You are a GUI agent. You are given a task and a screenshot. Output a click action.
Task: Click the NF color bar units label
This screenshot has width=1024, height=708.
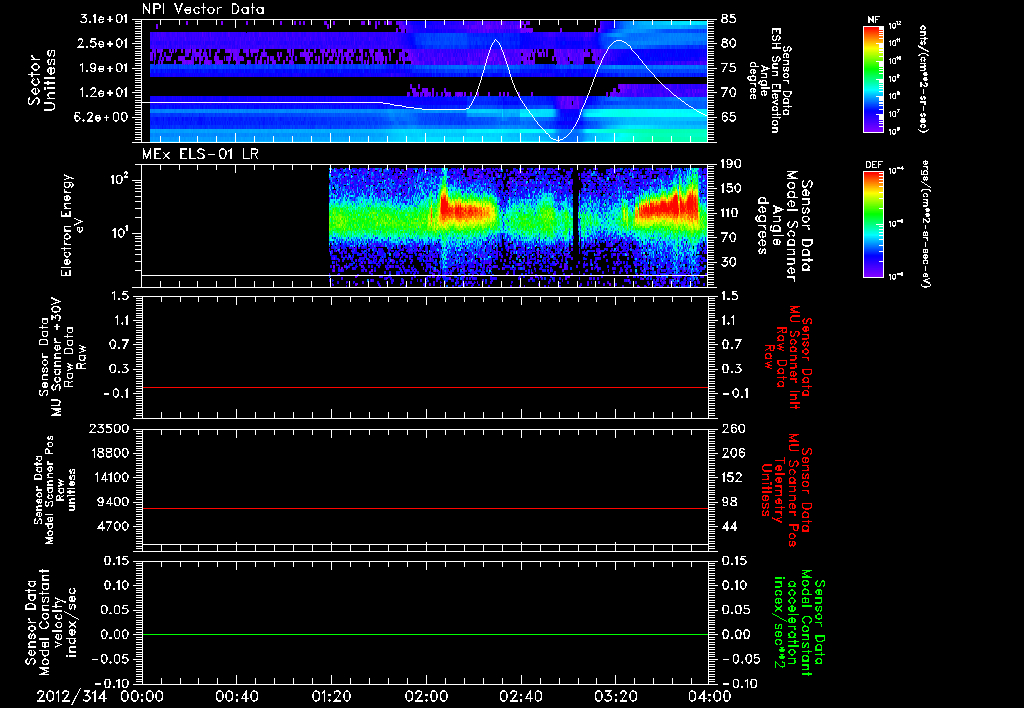pyautogui.click(x=923, y=79)
